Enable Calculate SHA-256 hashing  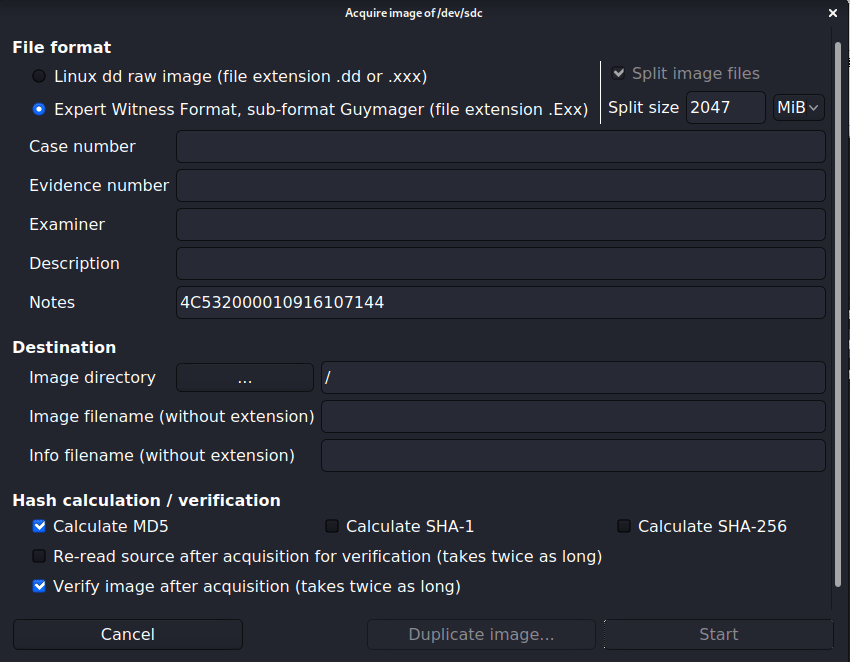624,526
